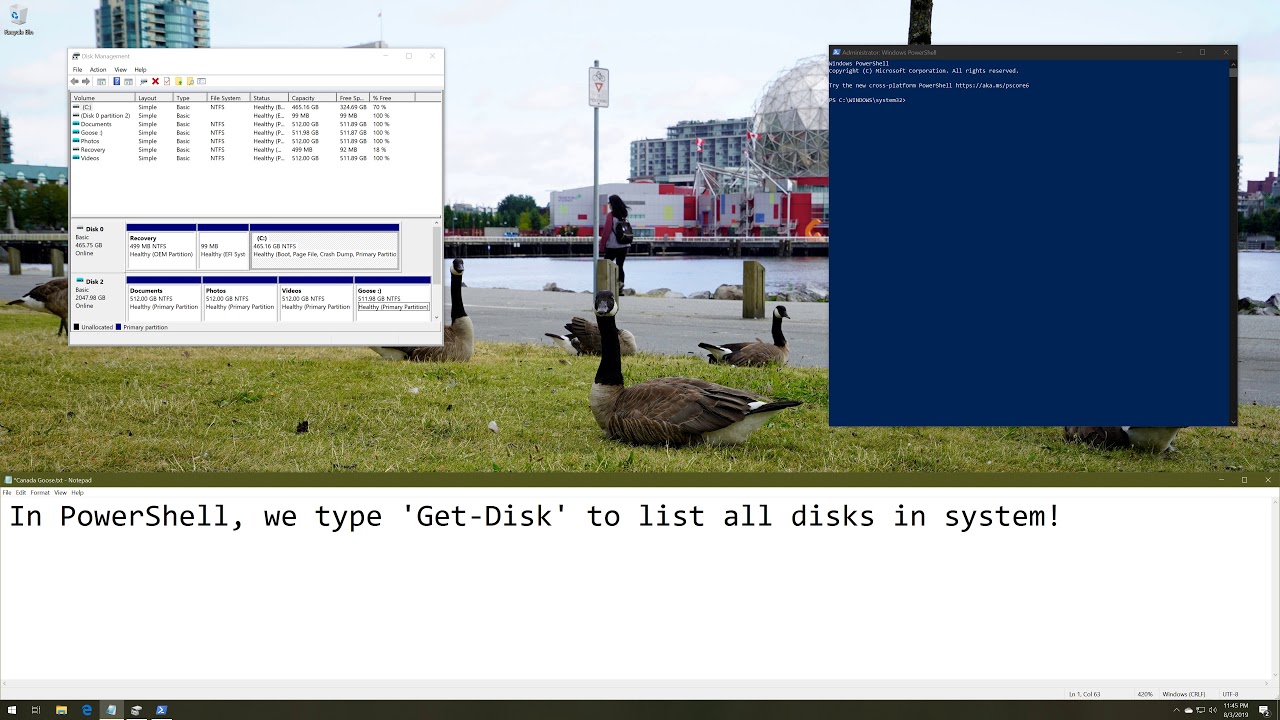Sort by the Capacity column header

pyautogui.click(x=312, y=98)
